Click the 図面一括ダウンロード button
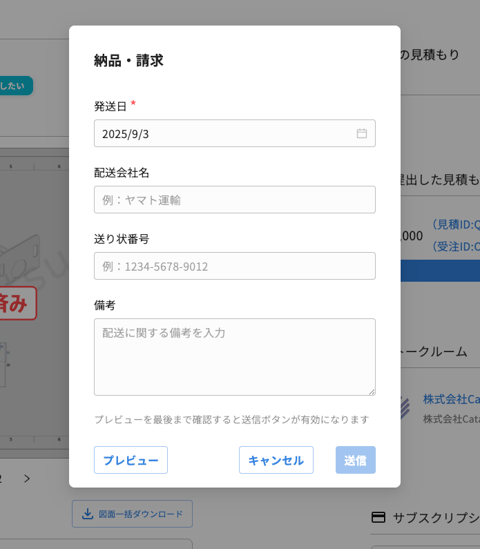The image size is (480, 549). [x=132, y=514]
